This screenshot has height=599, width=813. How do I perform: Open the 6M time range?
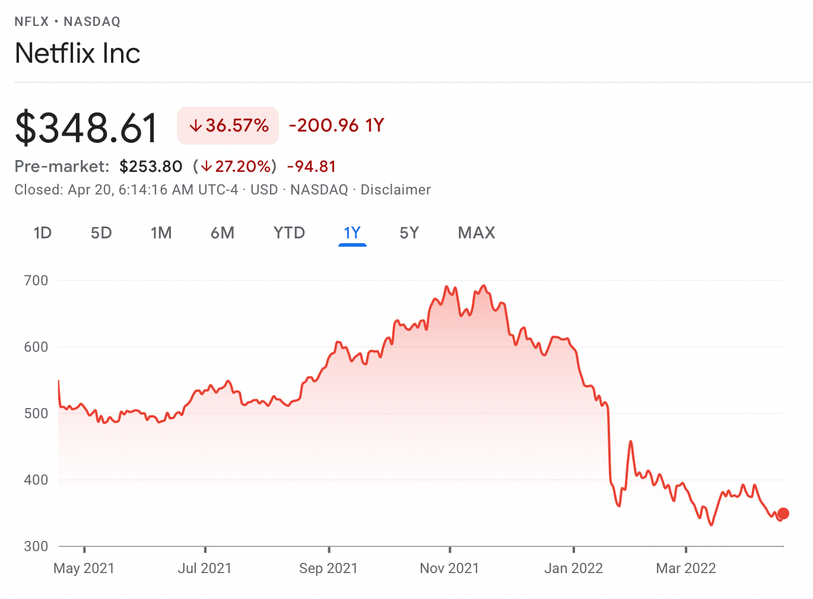(222, 233)
